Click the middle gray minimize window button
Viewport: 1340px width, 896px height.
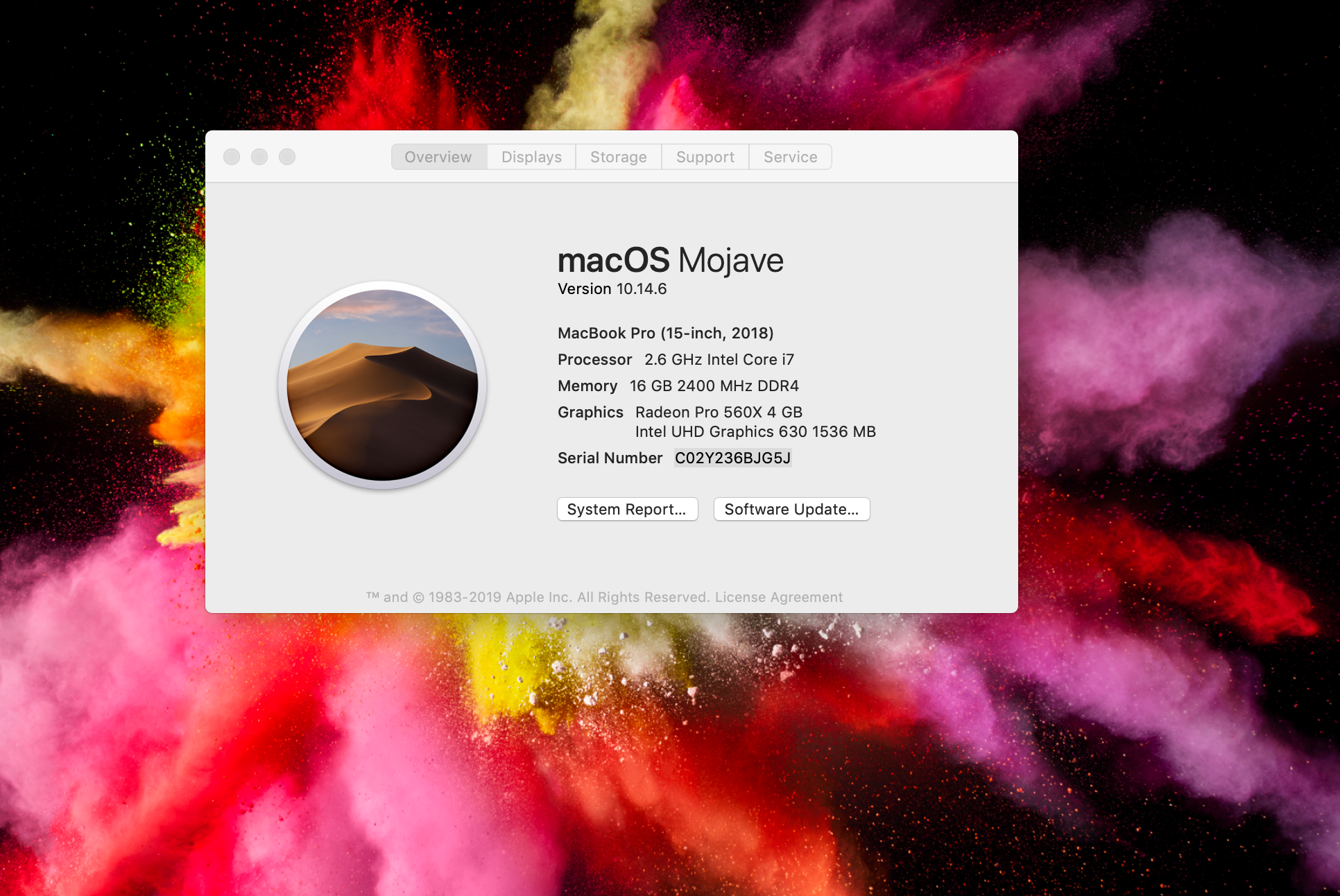click(x=259, y=157)
